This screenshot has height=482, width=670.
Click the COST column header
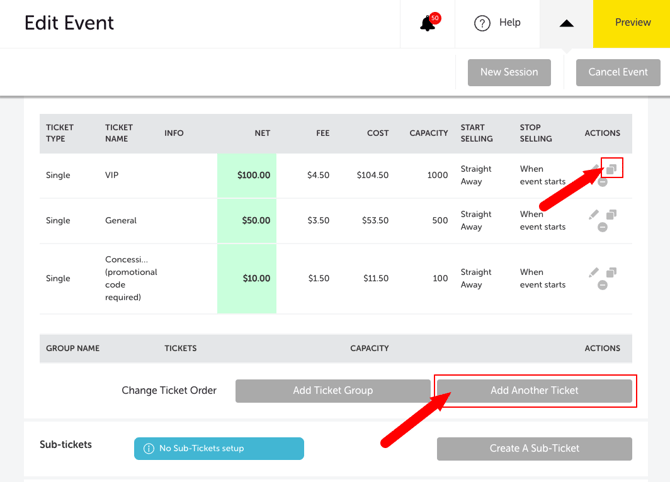click(378, 133)
